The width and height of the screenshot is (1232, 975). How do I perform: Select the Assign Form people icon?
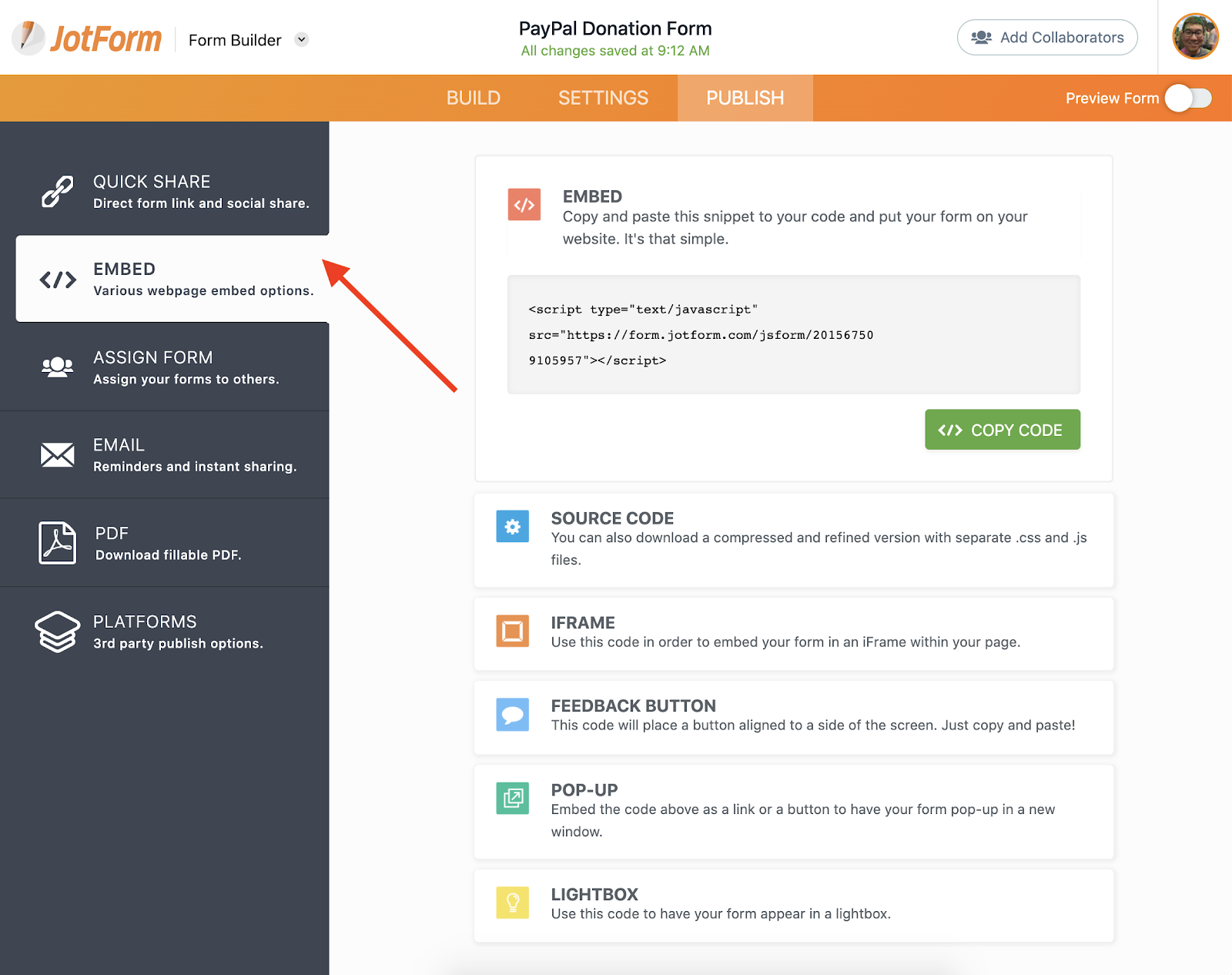coord(58,367)
